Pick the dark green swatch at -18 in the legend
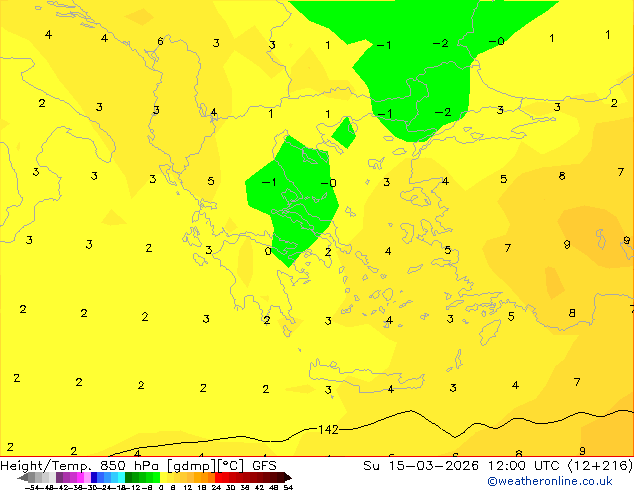This screenshot has height=490, width=634. click(129, 477)
